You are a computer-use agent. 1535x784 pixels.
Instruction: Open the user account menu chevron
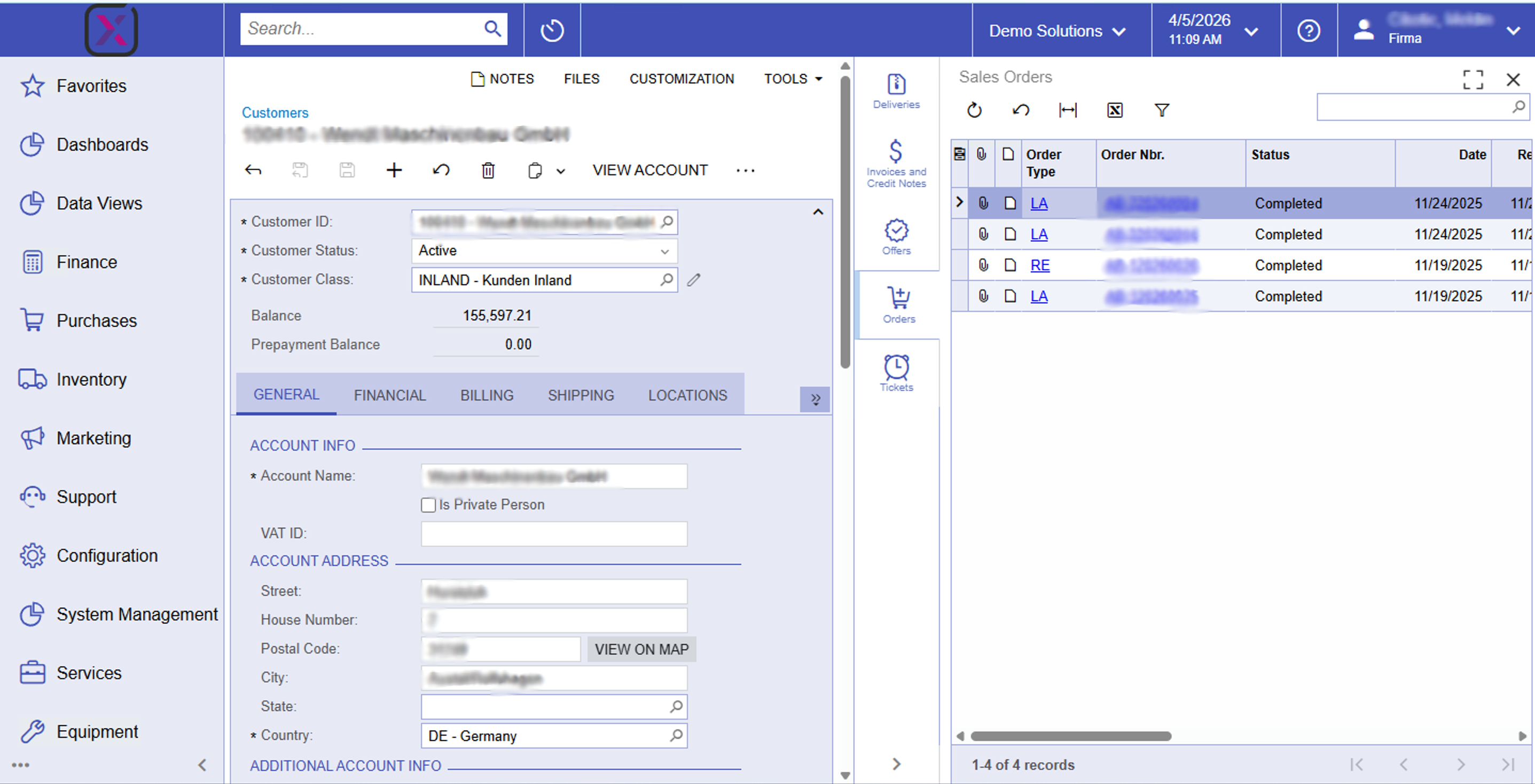coord(1514,30)
